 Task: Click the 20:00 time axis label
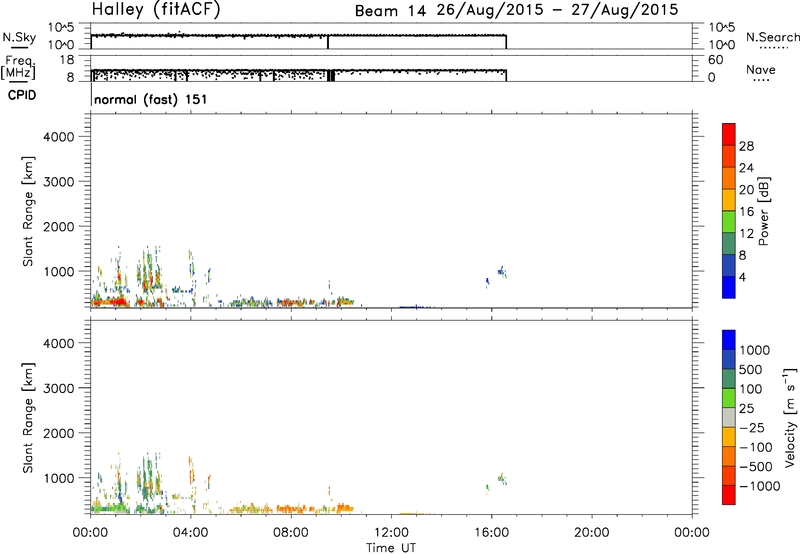coord(592,533)
